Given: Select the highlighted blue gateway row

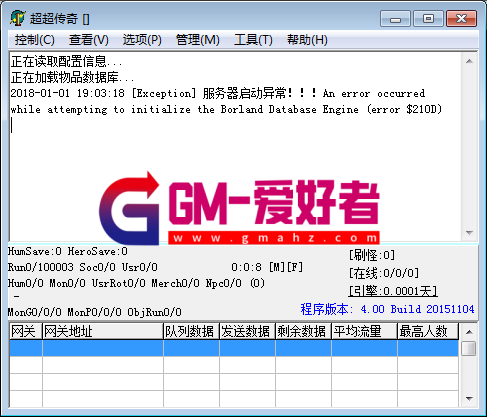Looking at the screenshot, I should tap(234, 348).
